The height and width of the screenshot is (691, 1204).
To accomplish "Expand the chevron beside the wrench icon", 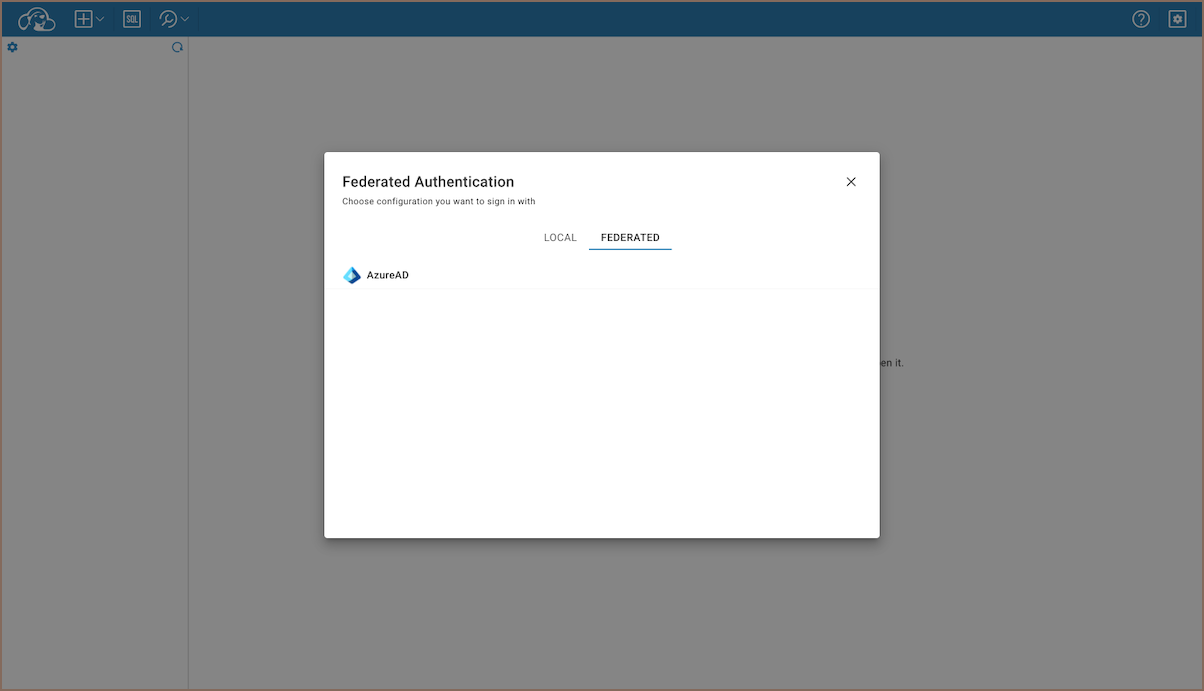I will [x=185, y=19].
